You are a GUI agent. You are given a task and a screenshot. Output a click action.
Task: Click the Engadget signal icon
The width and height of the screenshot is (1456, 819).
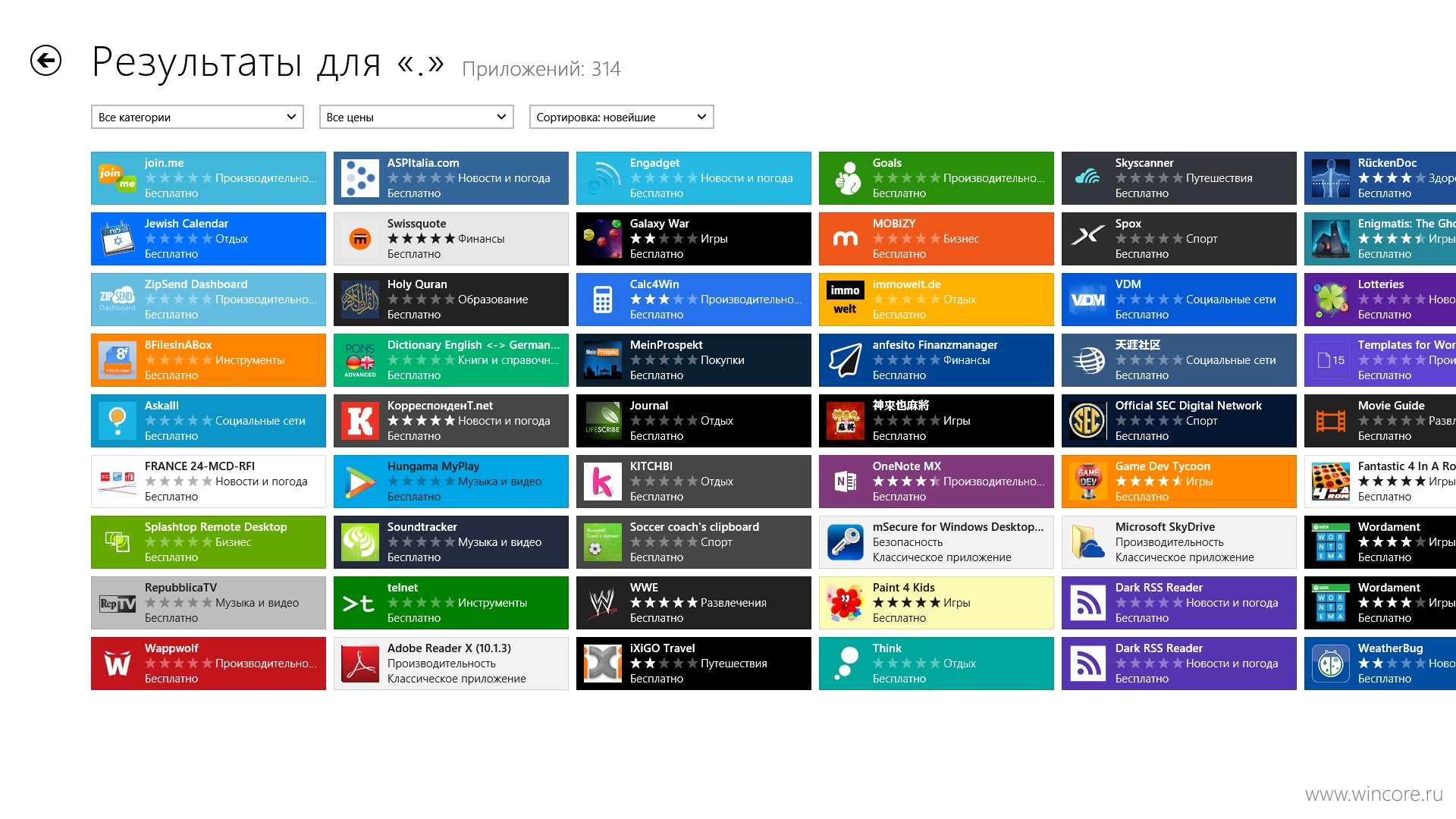603,178
